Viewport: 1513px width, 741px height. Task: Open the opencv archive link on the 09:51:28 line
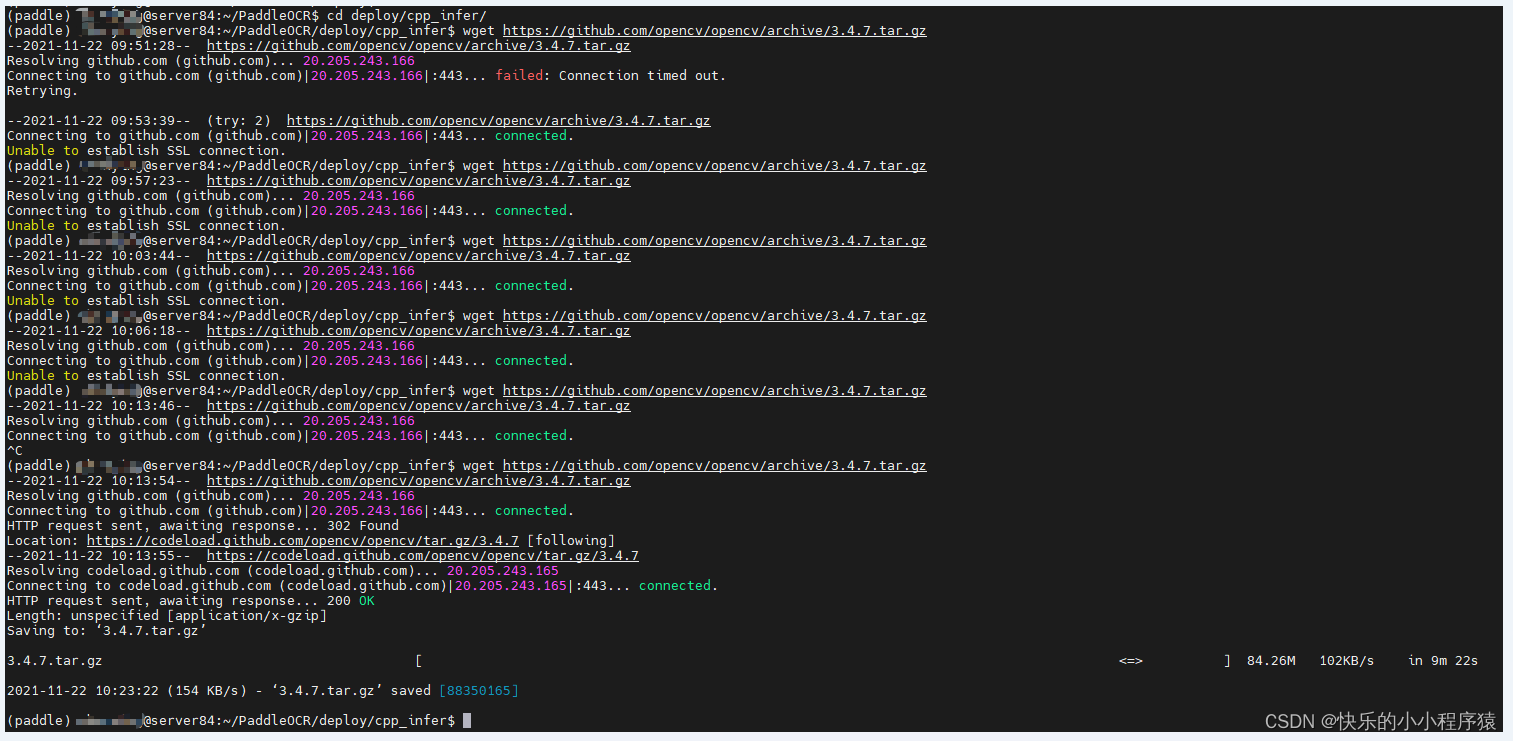point(418,46)
